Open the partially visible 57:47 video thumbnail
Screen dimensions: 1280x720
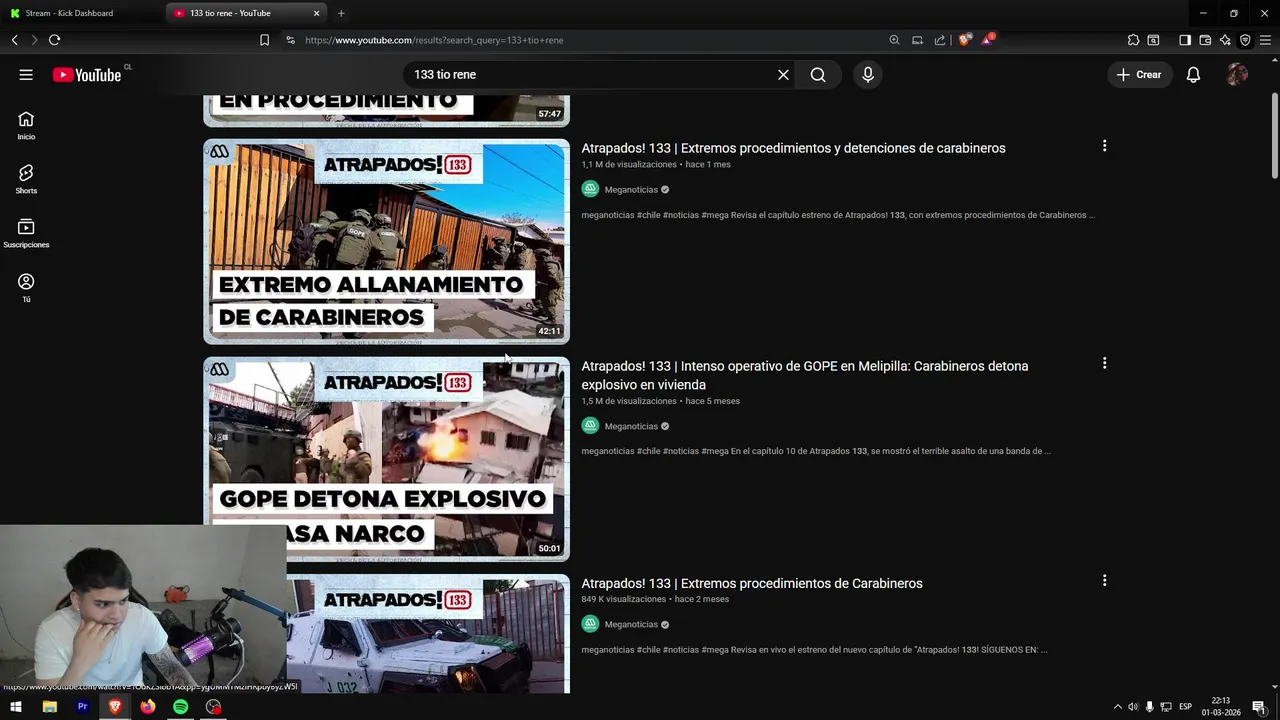(386, 110)
